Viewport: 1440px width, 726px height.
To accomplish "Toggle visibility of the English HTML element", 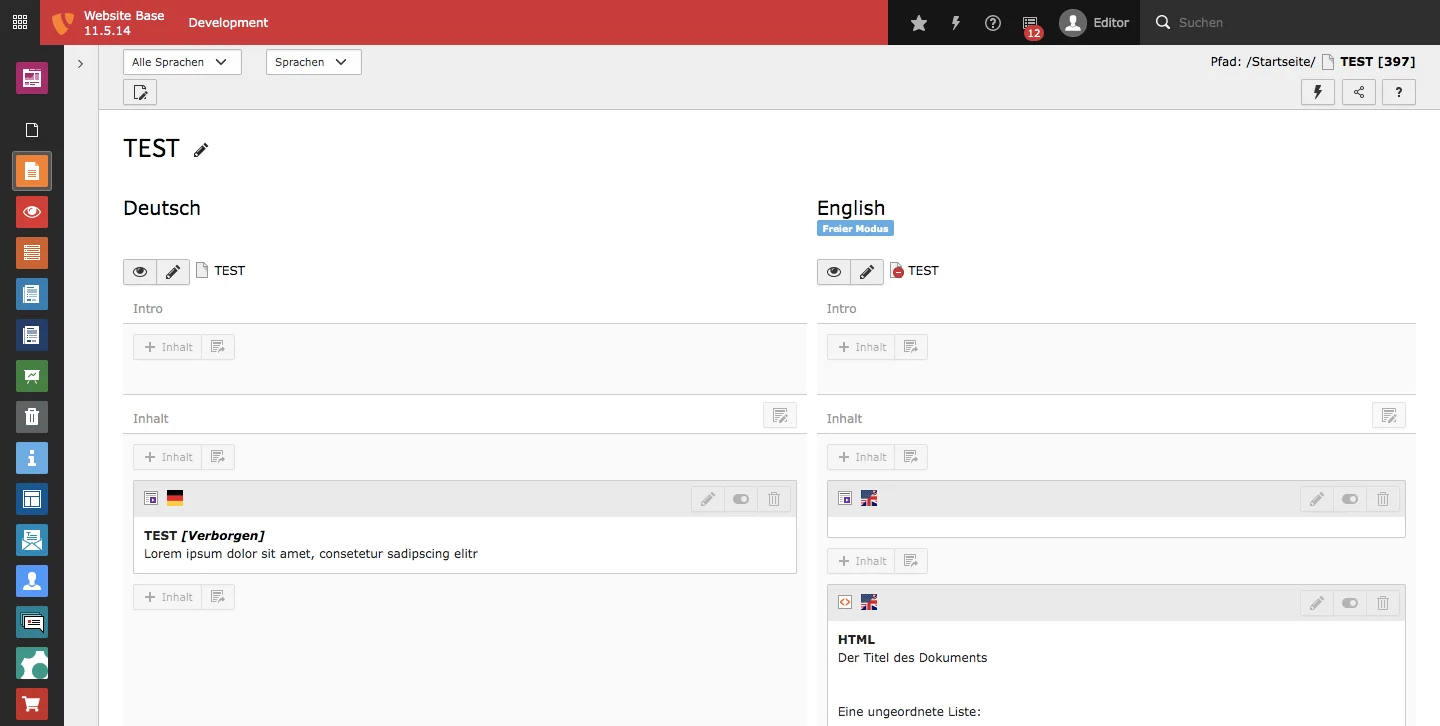I will (1350, 603).
